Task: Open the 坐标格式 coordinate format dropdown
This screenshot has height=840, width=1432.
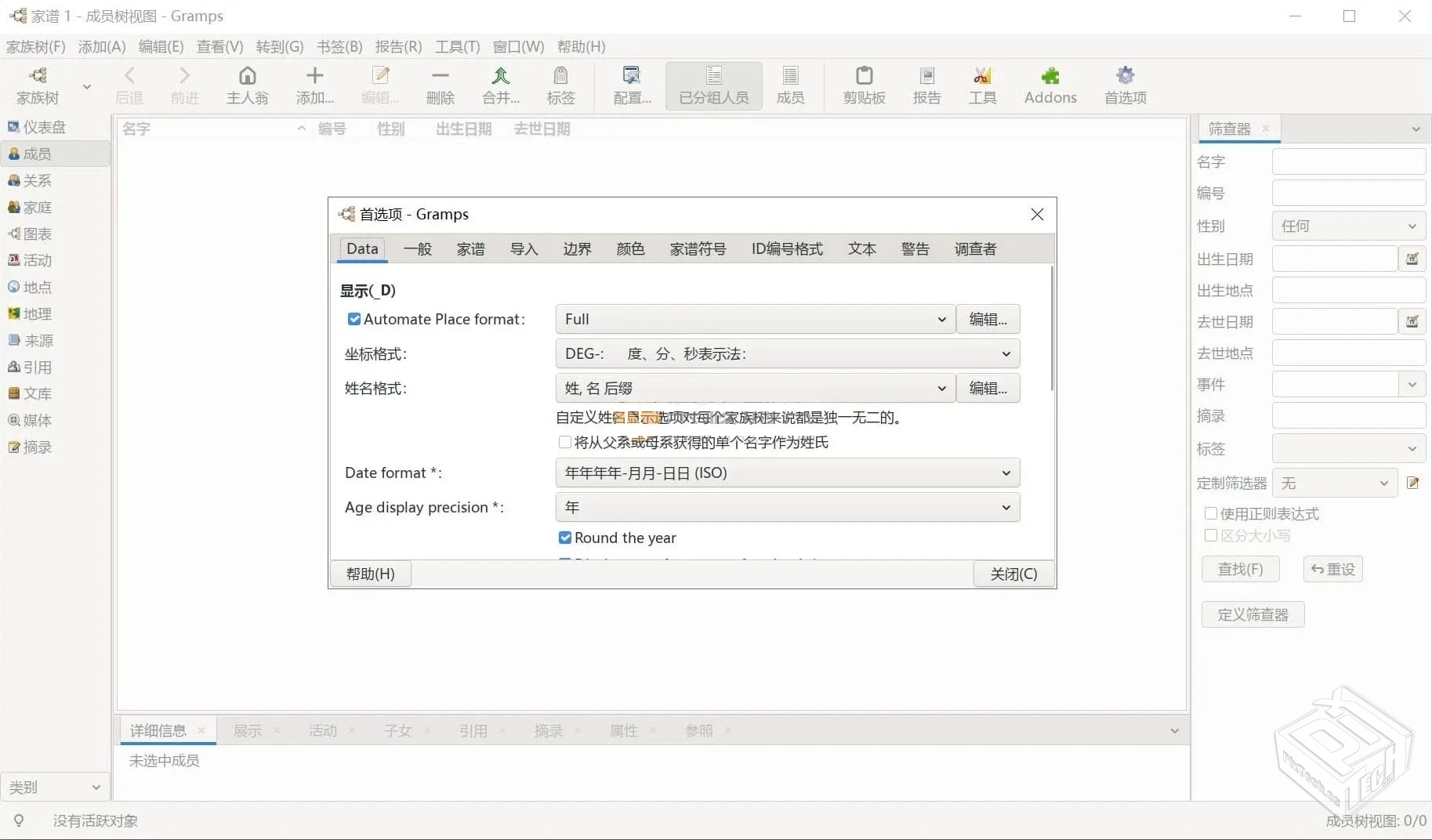Action: pyautogui.click(x=787, y=353)
